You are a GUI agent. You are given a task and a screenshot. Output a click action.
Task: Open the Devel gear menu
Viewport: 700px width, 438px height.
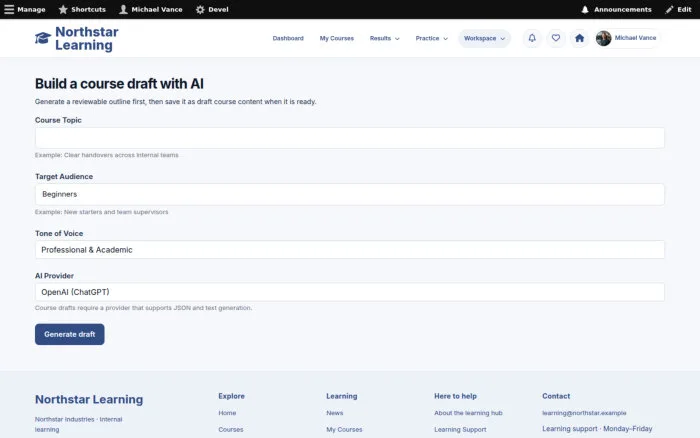[212, 9]
